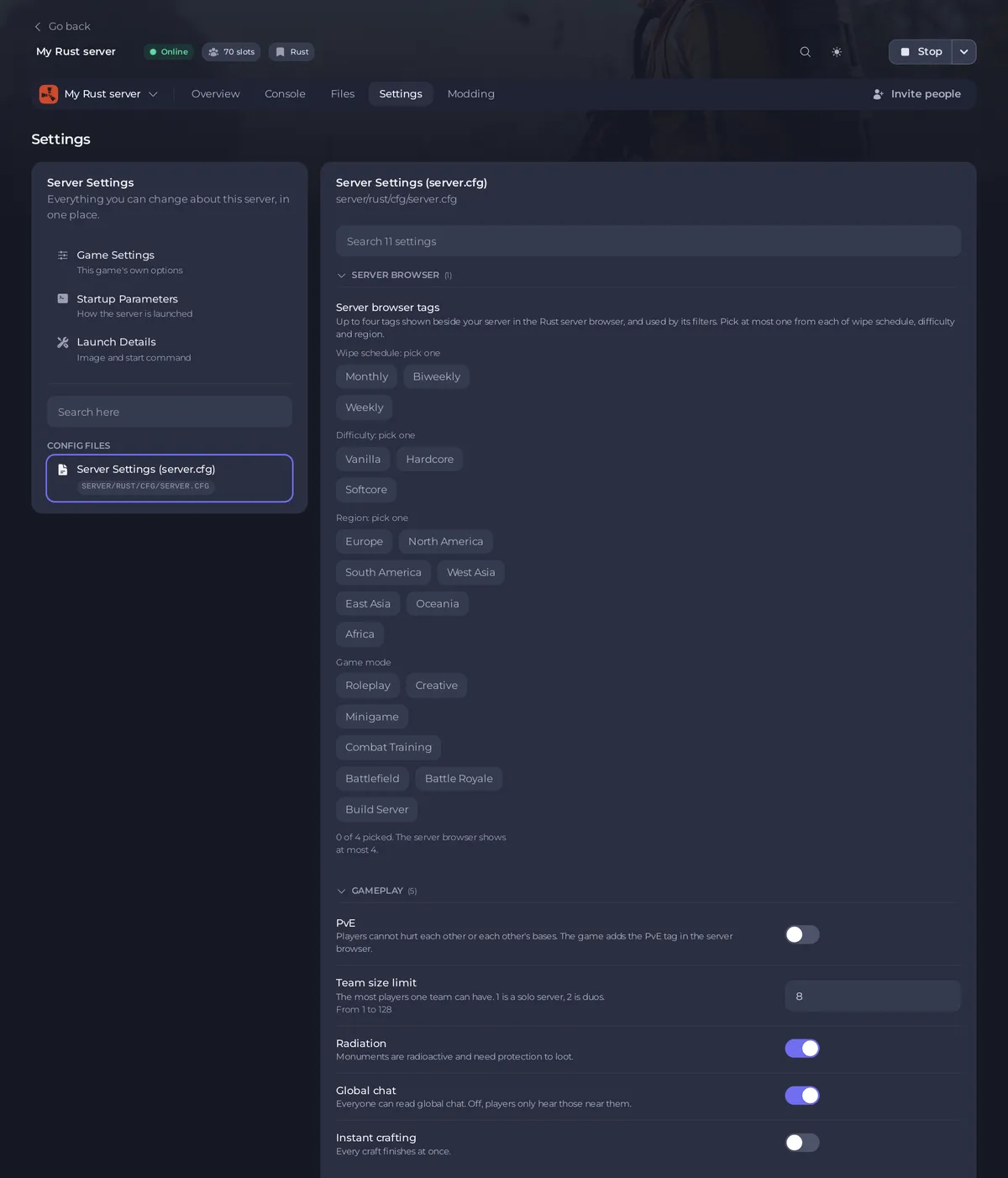Open Server Settings (server.cfg) config file
Screen dimensions: 1008x1178
170,478
